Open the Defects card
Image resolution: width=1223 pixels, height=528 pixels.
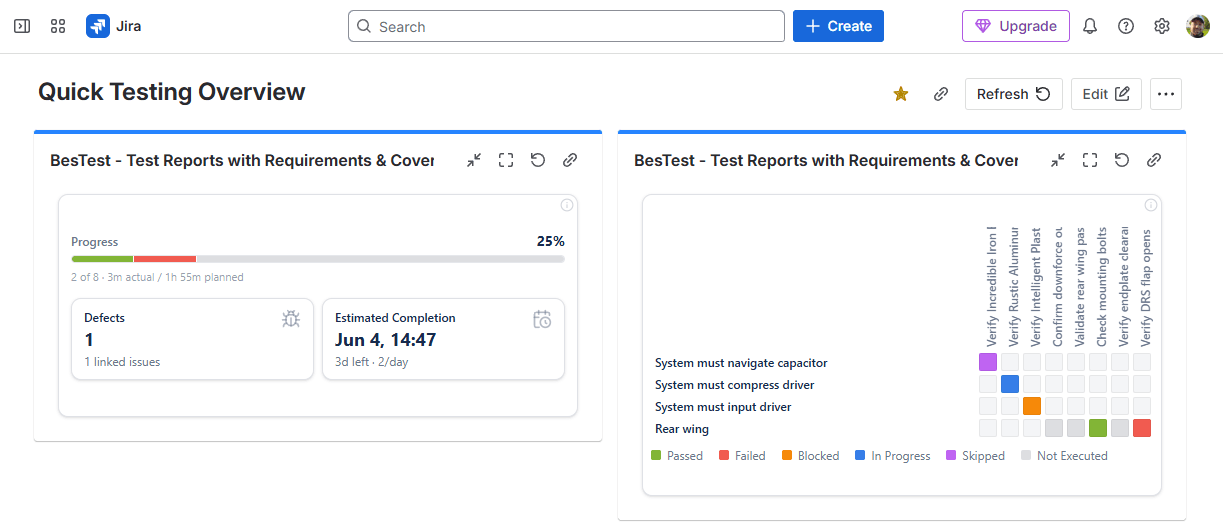pos(192,339)
